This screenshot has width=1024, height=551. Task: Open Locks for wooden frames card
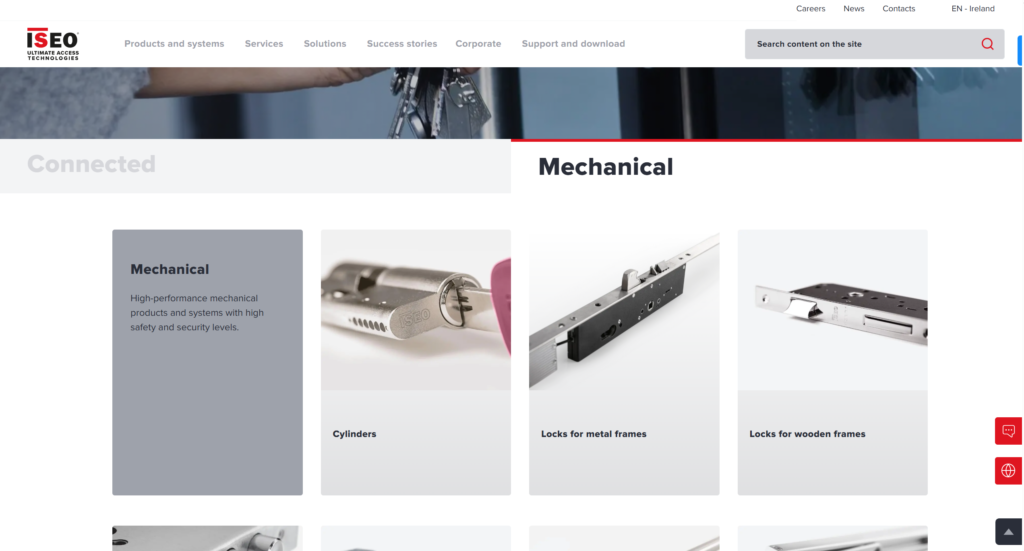(x=833, y=362)
